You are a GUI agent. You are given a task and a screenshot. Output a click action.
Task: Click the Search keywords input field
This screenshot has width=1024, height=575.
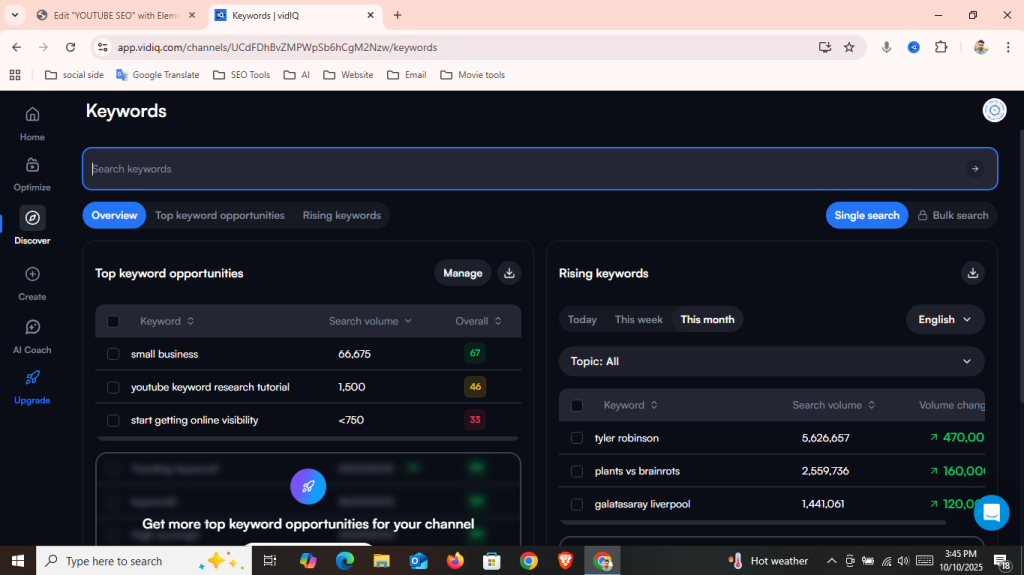point(520,169)
